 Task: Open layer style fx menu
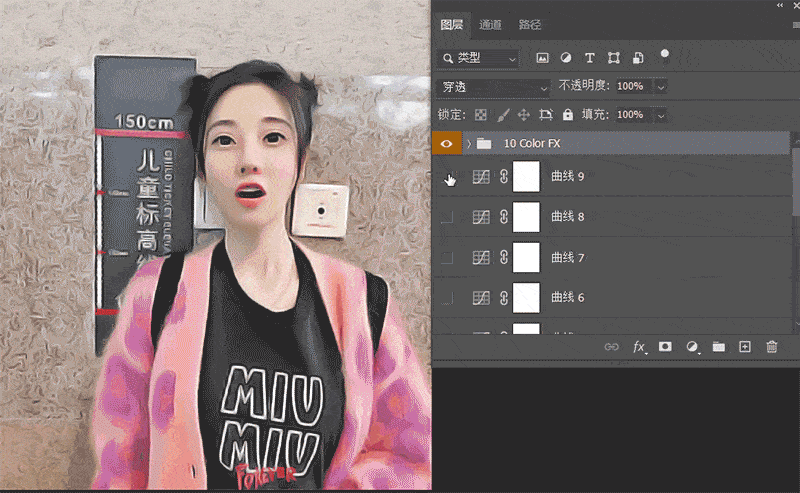pyautogui.click(x=639, y=347)
